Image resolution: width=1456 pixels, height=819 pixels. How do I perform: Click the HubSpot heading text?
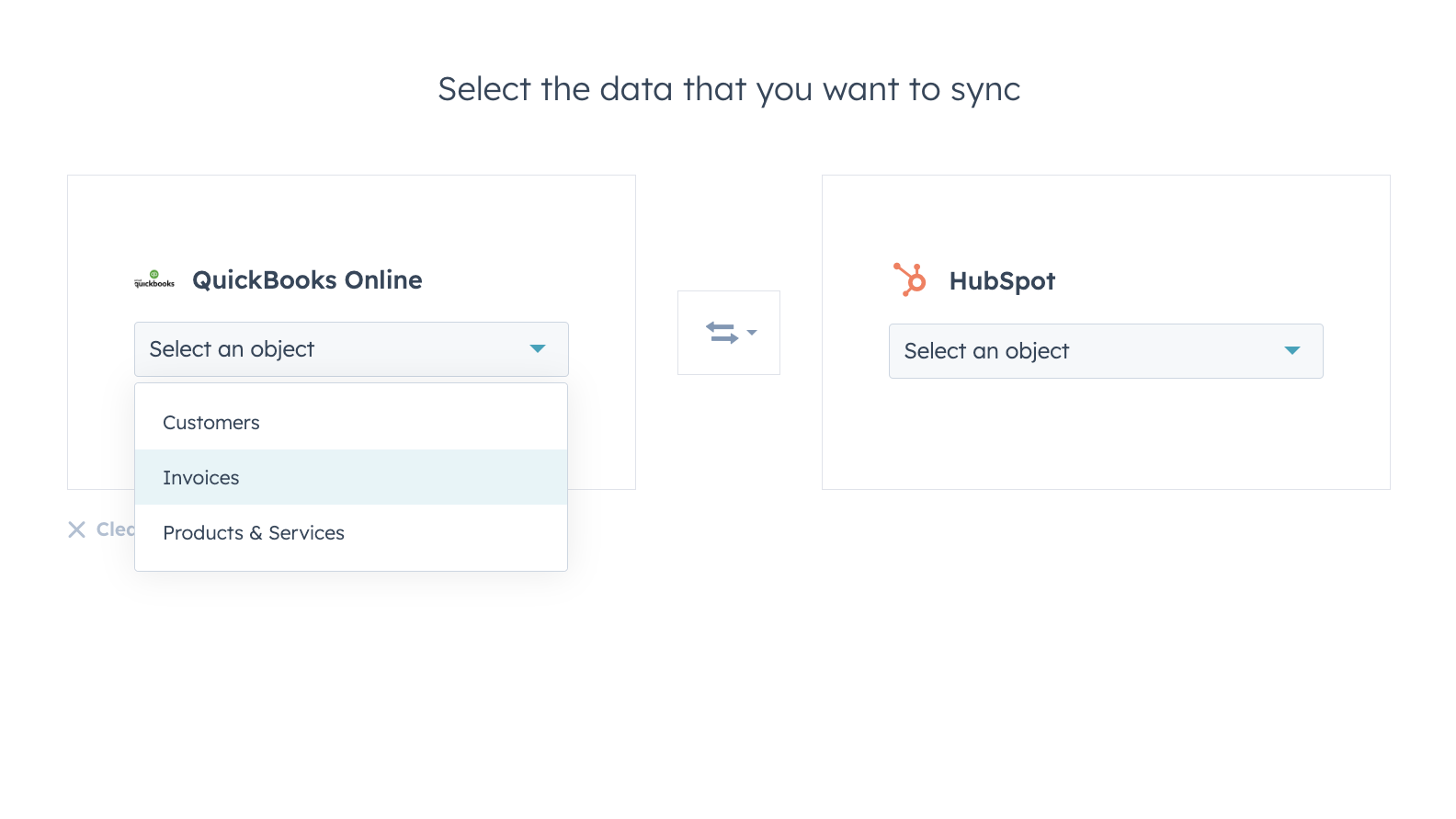[1002, 280]
